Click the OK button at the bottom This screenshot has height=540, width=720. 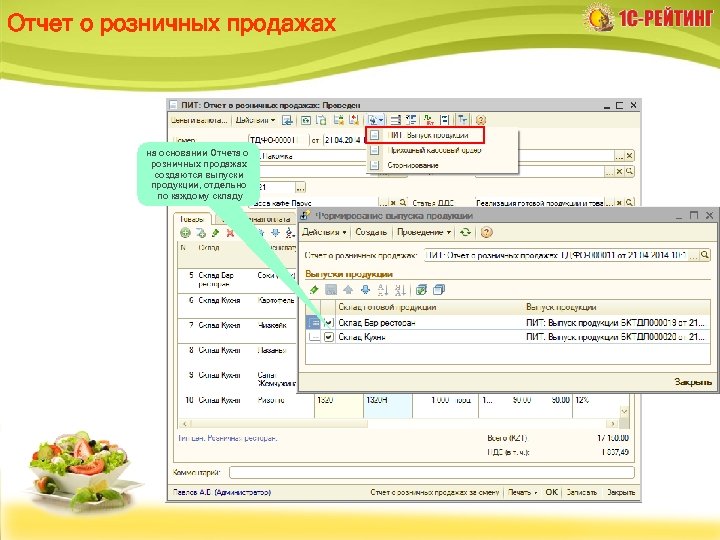551,492
